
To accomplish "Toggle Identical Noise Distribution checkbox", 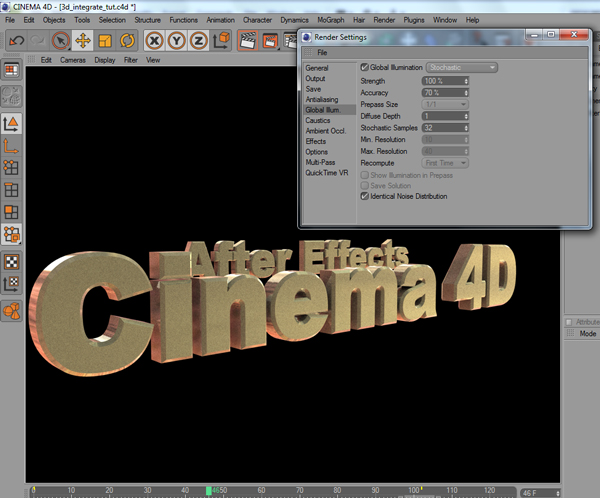I will point(365,196).
